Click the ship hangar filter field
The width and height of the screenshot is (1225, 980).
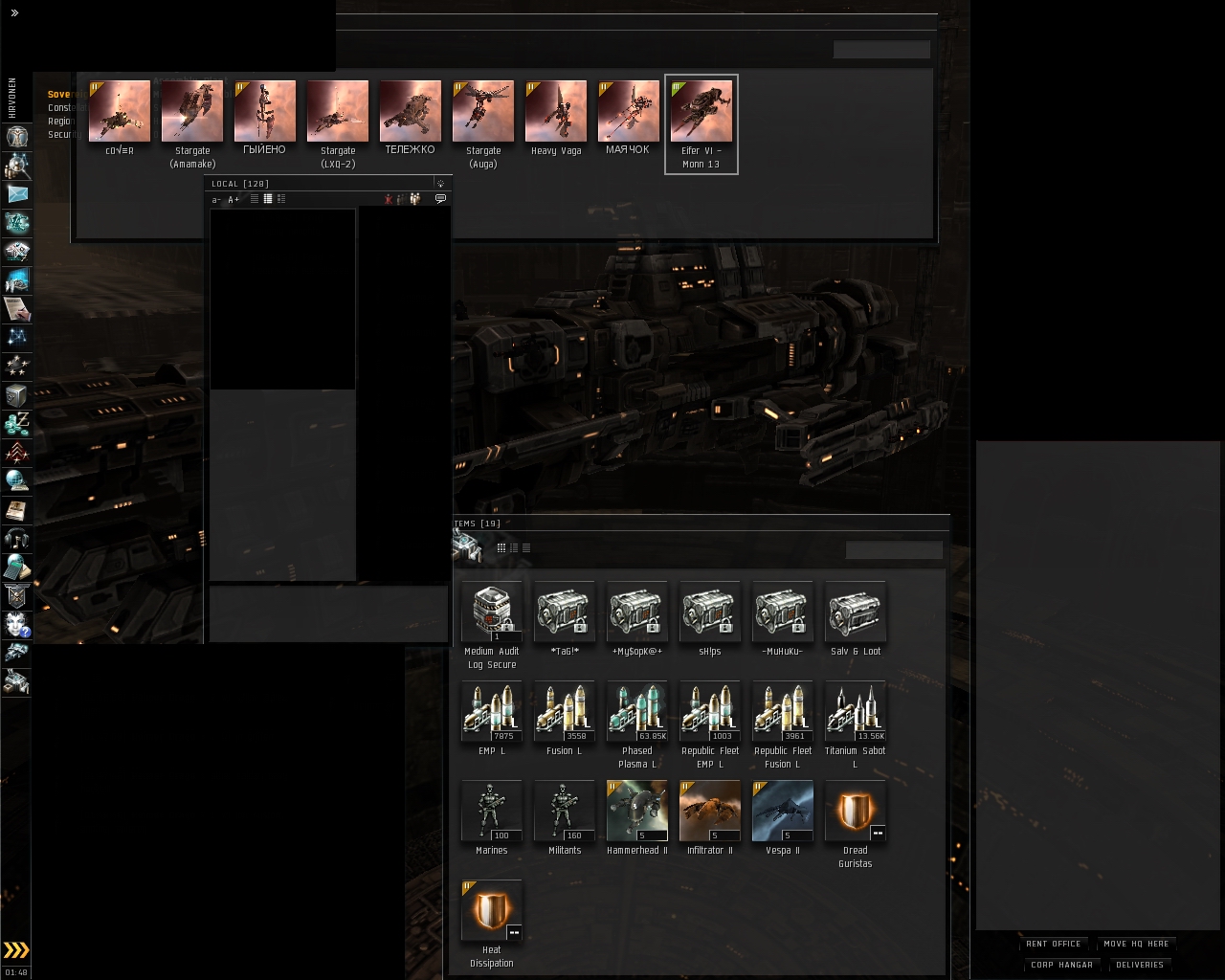(x=881, y=50)
